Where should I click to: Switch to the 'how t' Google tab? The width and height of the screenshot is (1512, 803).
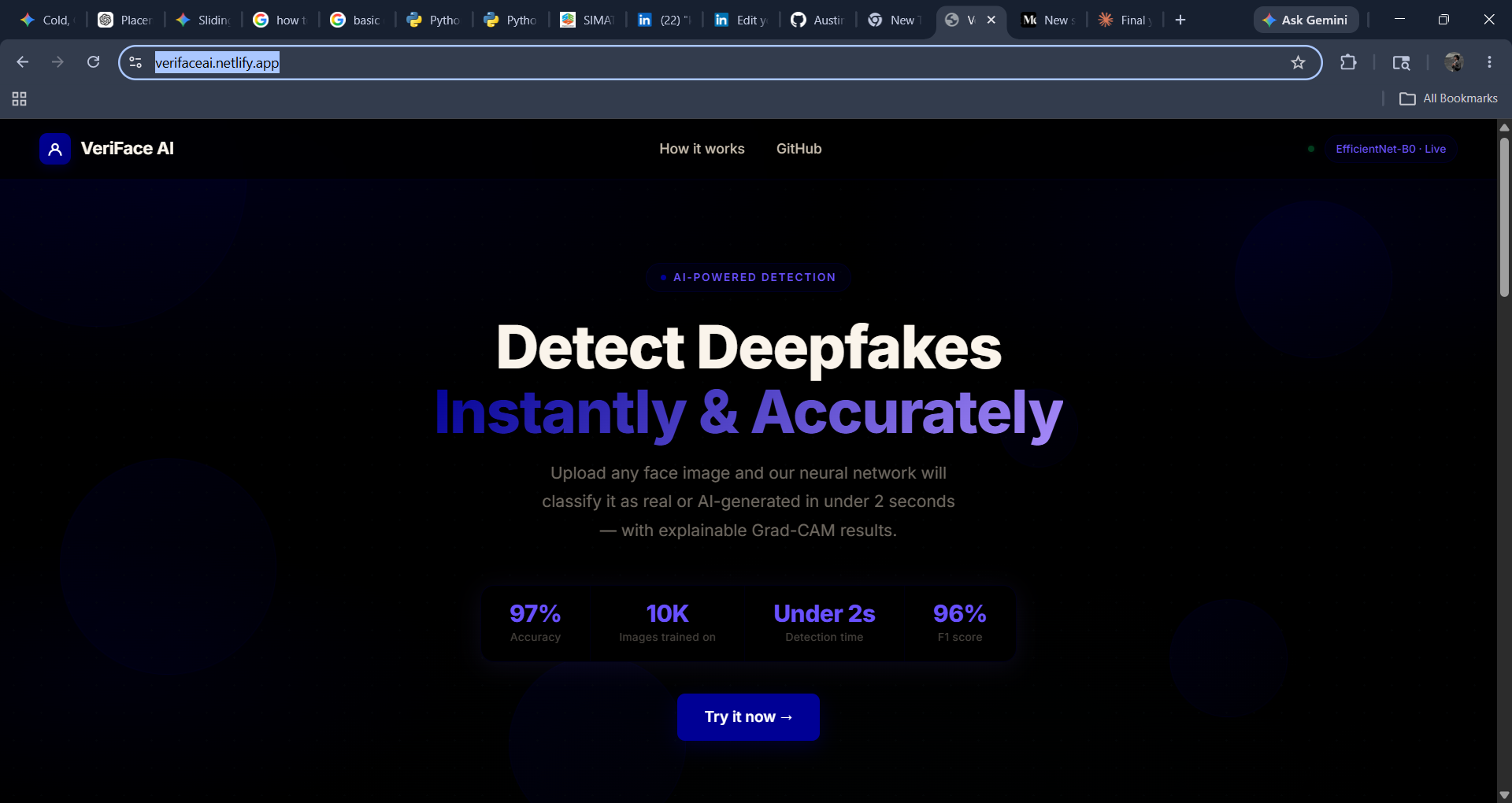click(281, 20)
